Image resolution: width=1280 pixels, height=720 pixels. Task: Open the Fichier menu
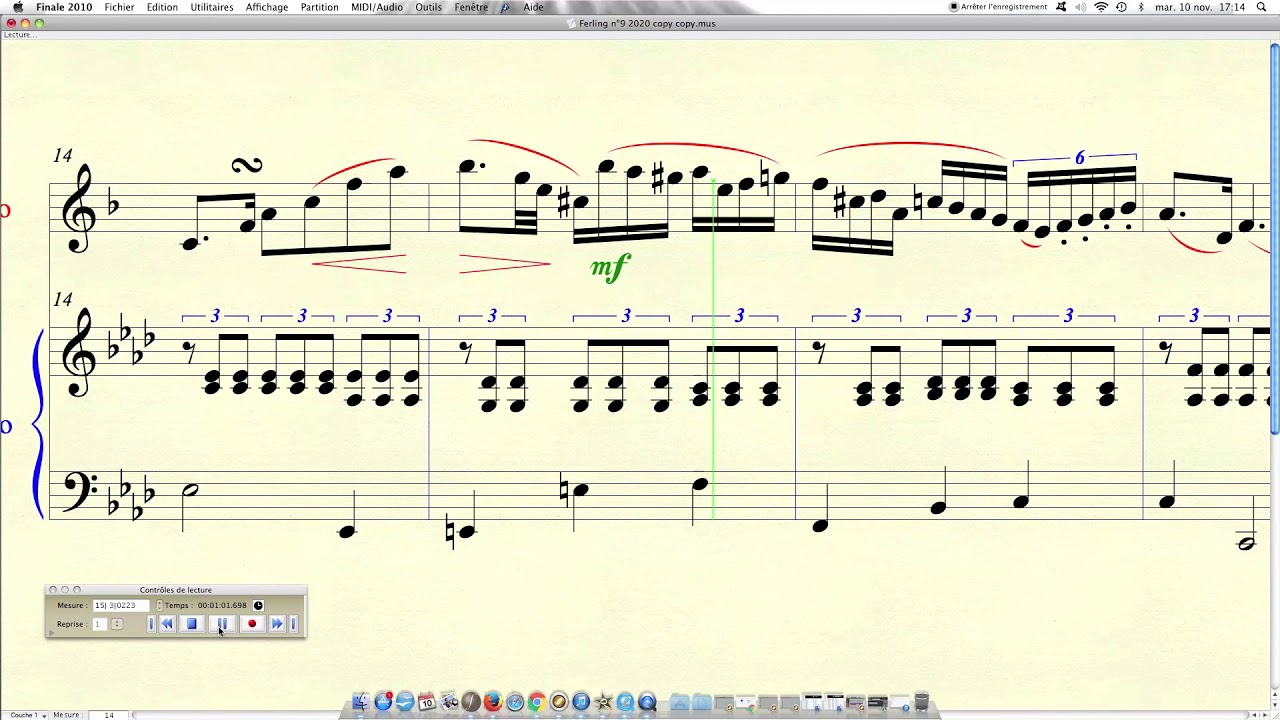(119, 7)
